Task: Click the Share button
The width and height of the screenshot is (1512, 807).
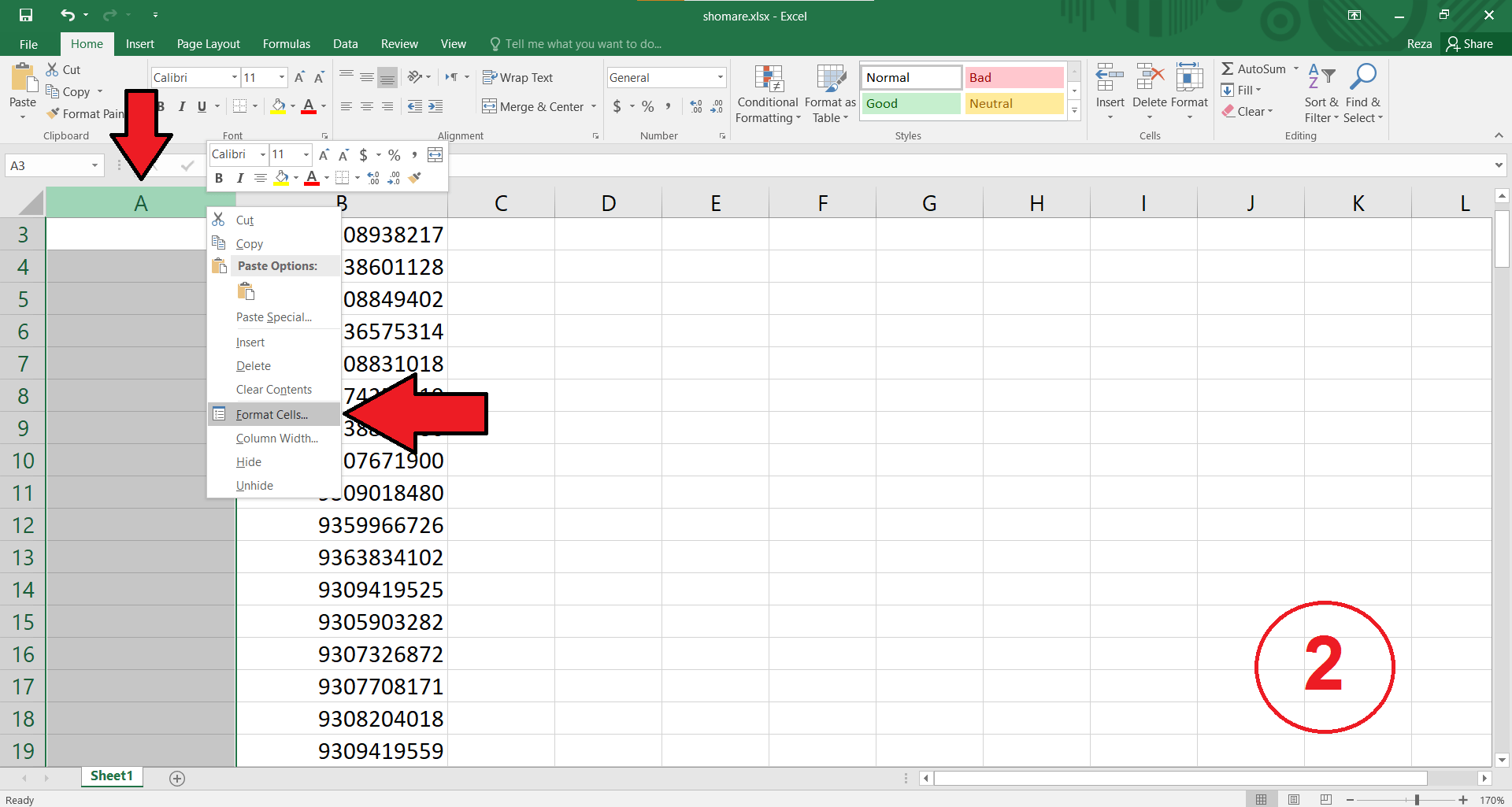Action: tap(1469, 44)
